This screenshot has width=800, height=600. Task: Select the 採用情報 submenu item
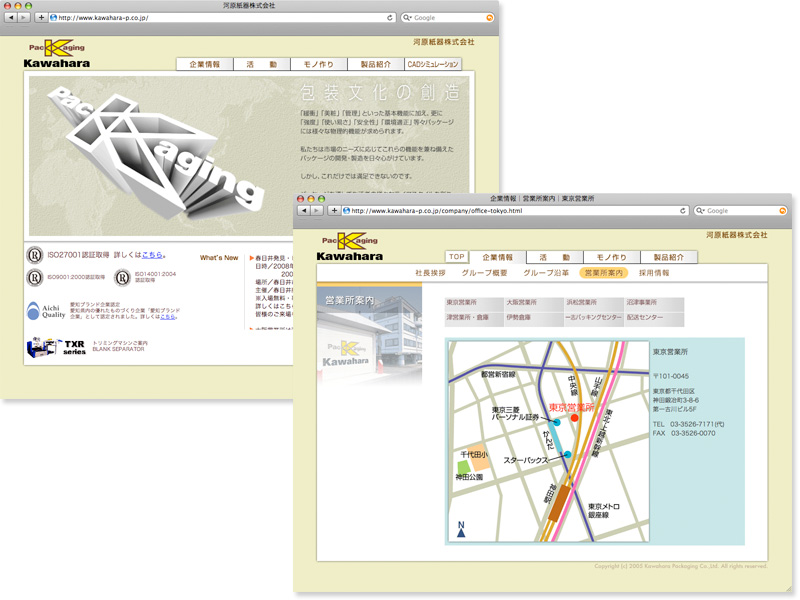point(654,272)
